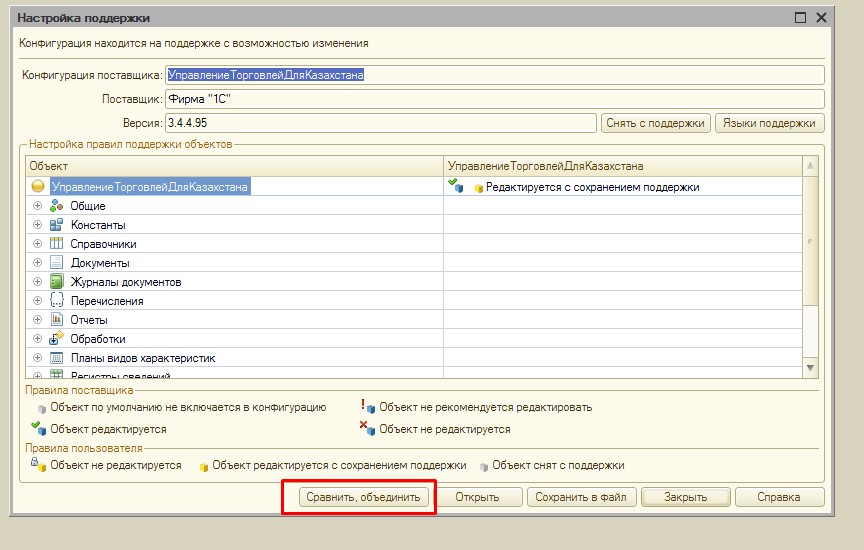This screenshot has height=550, width=864.
Task: Expand the Отчеты node
Action: coord(37,320)
